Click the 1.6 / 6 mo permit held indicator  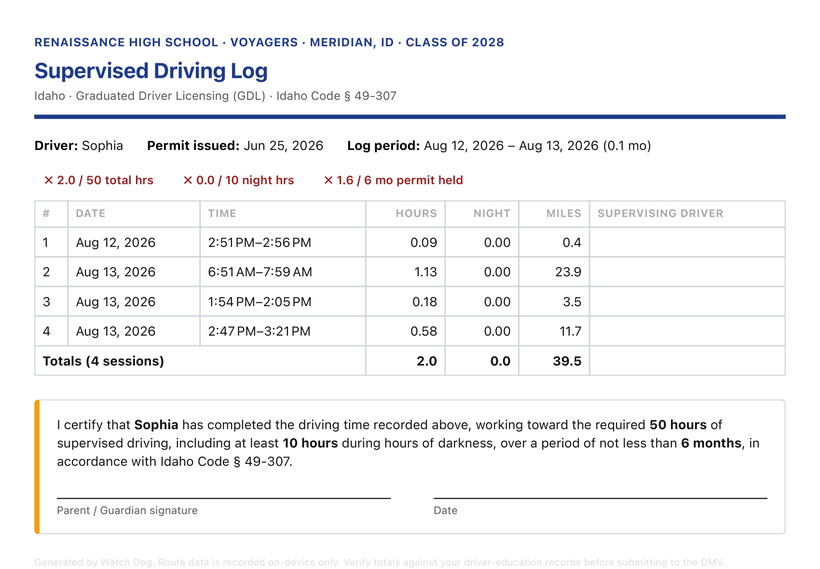pos(393,180)
